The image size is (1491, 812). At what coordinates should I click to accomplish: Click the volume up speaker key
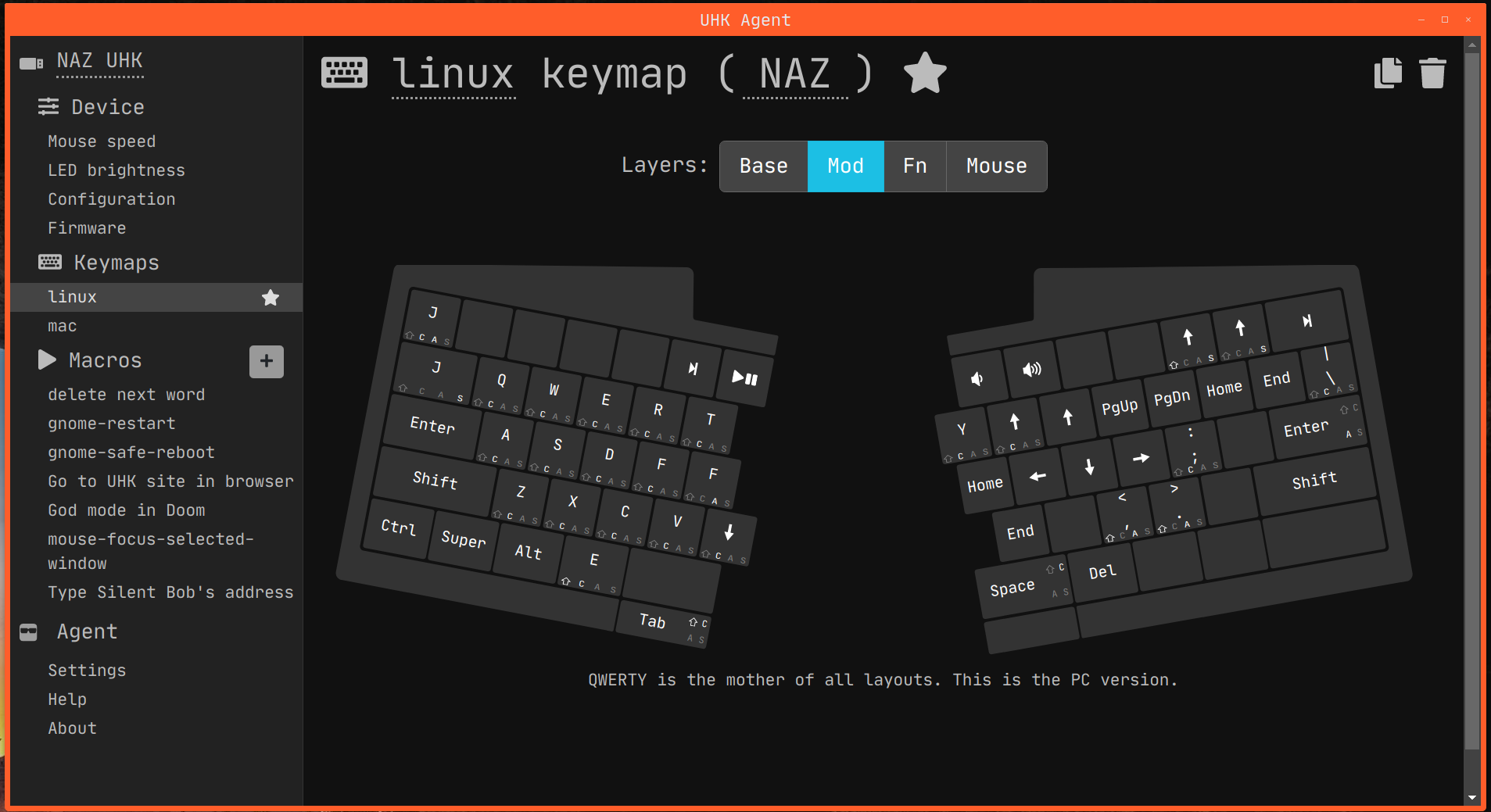[1031, 369]
